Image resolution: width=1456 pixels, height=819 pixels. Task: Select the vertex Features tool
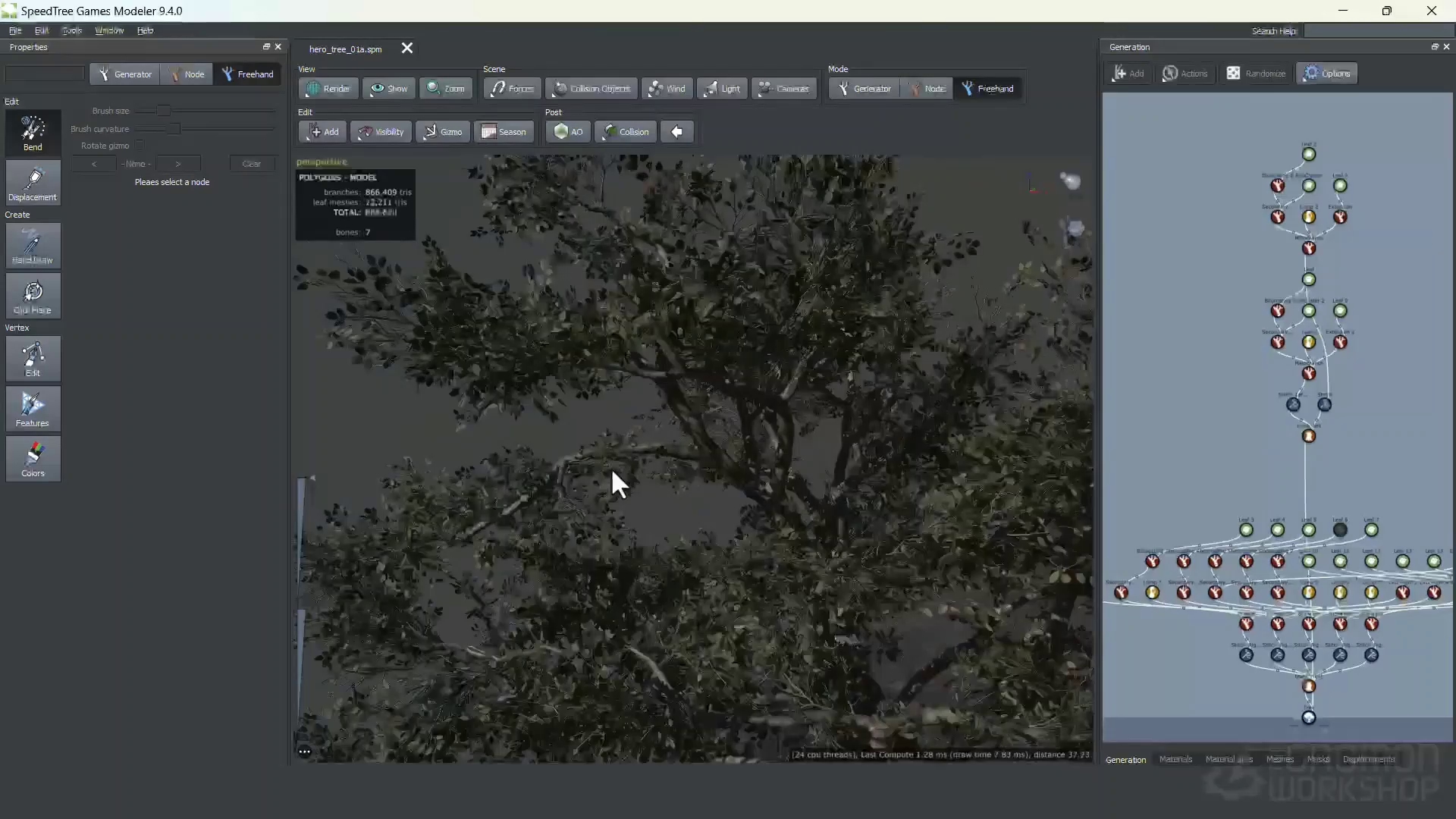[x=33, y=409]
